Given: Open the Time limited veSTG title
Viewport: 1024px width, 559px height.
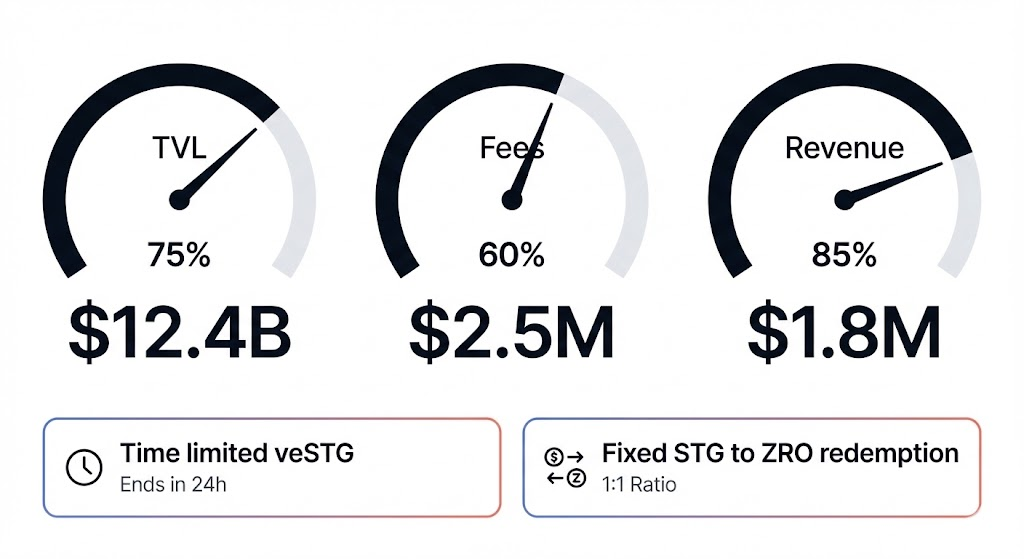Looking at the screenshot, I should [x=237, y=453].
